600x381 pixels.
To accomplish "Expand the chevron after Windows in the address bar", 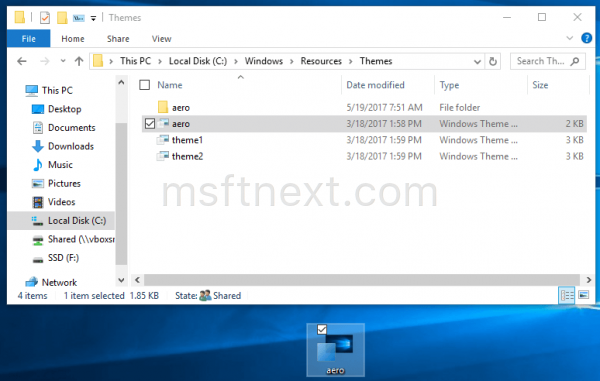I will click(x=292, y=61).
